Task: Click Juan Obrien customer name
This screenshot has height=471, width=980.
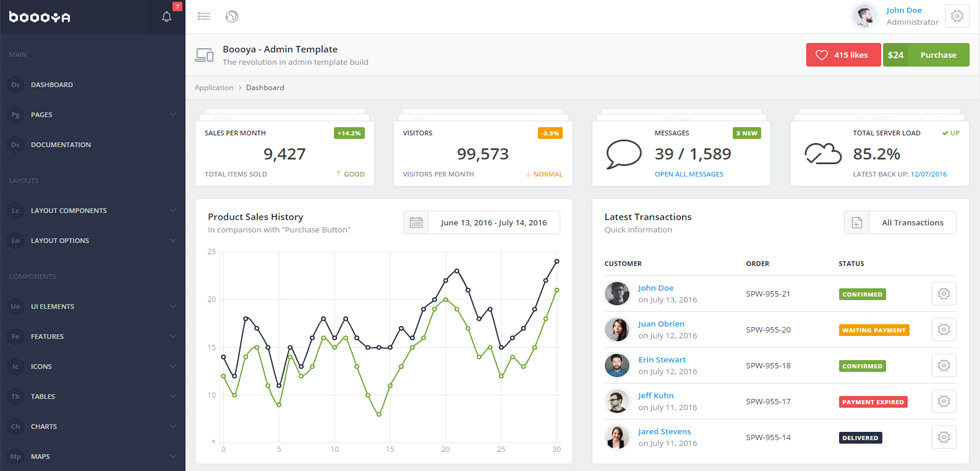Action: pyautogui.click(x=661, y=324)
